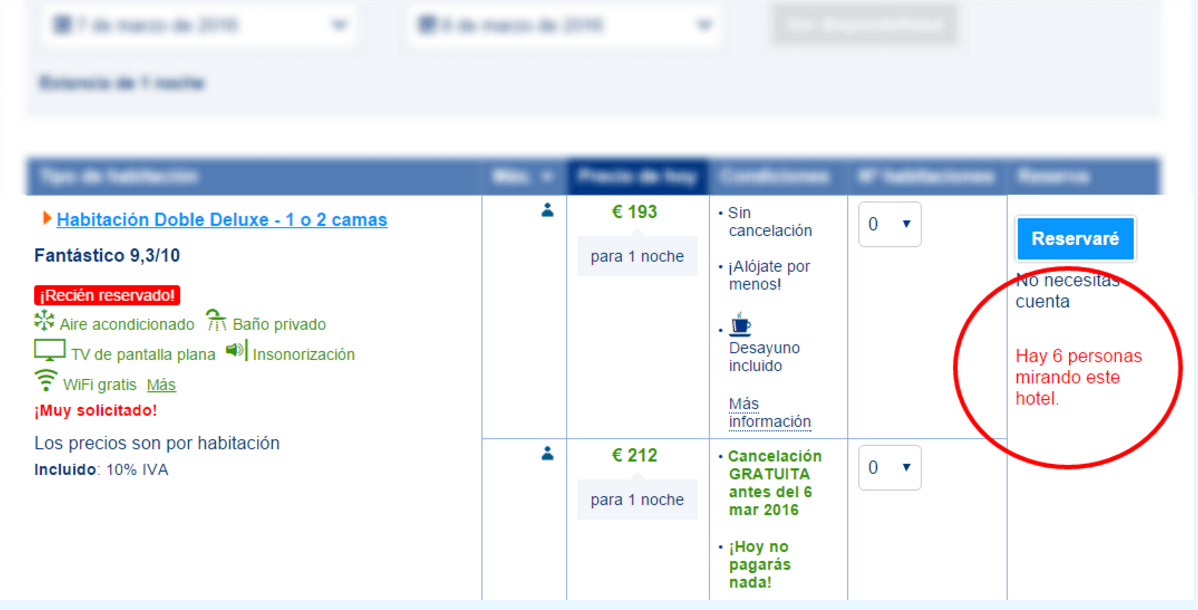Click the private bathroom shower icon
The width and height of the screenshot is (1198, 610).
(216, 321)
